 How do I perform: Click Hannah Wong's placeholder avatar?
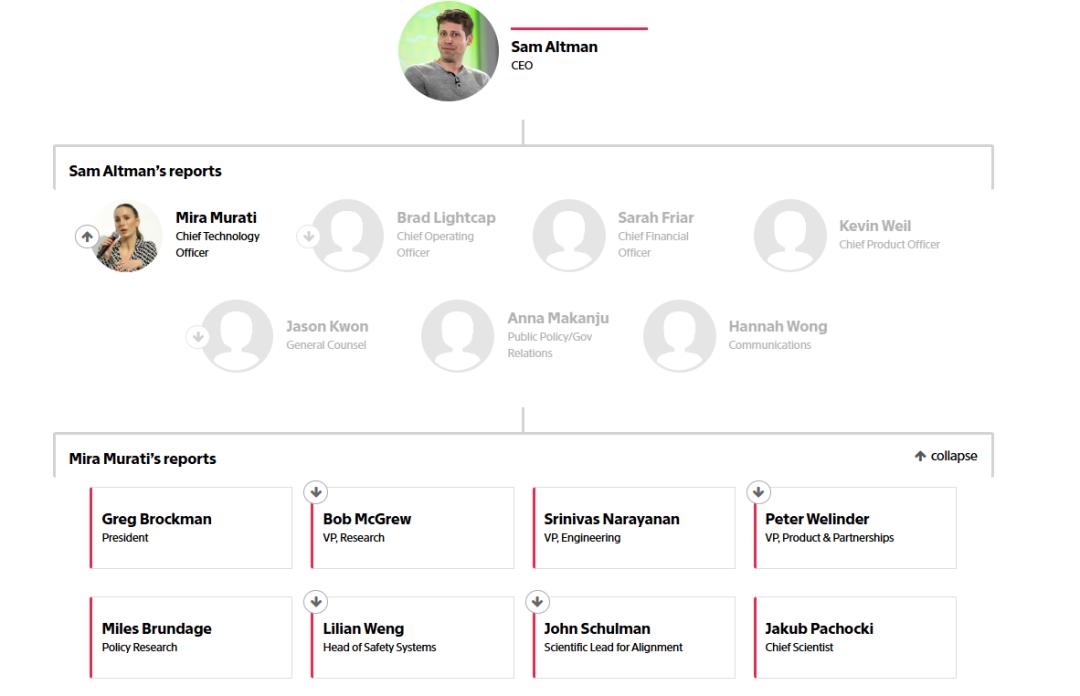[680, 336]
